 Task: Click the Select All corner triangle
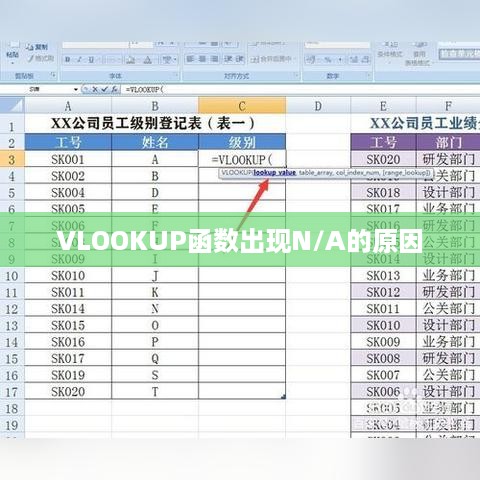click(x=12, y=105)
